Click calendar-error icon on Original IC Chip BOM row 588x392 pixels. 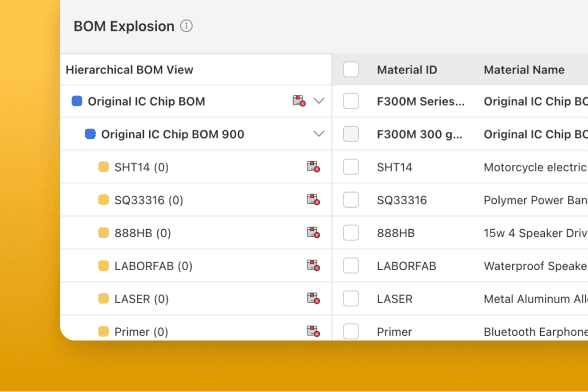pos(299,101)
